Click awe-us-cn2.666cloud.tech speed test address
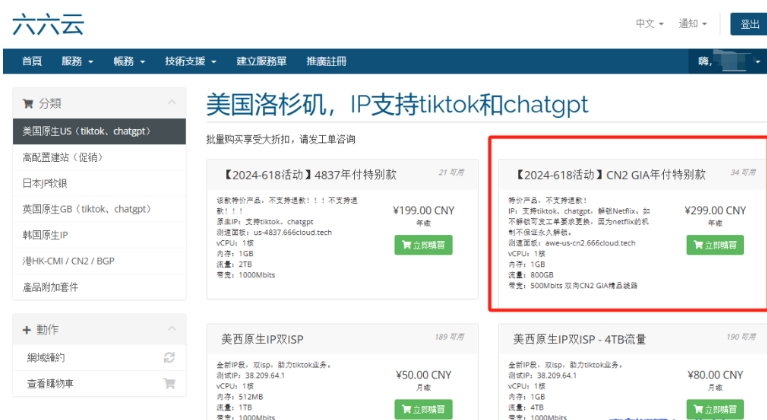767x420 pixels. pos(590,243)
